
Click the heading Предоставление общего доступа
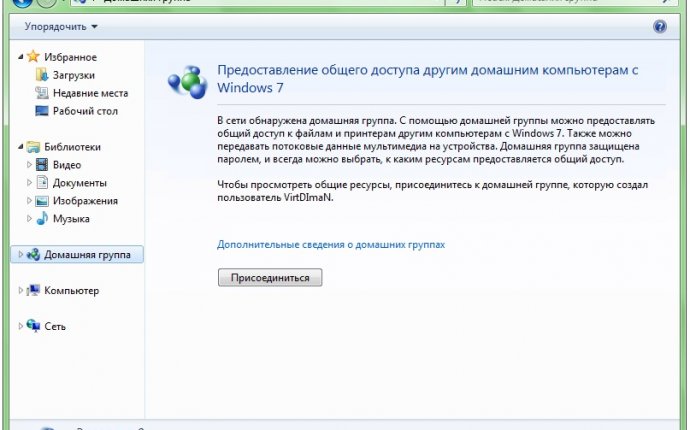pos(428,78)
